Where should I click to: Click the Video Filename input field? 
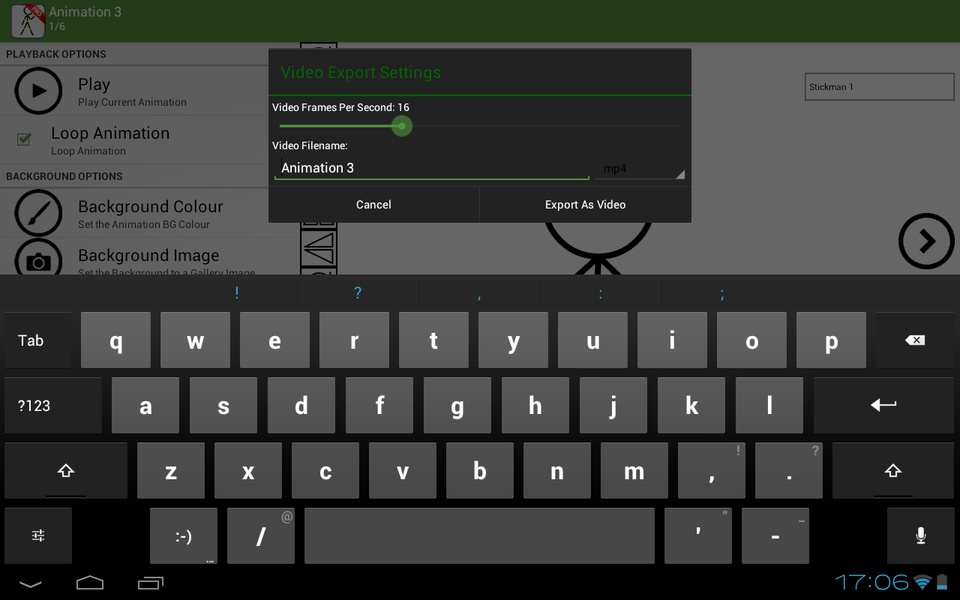[x=432, y=168]
